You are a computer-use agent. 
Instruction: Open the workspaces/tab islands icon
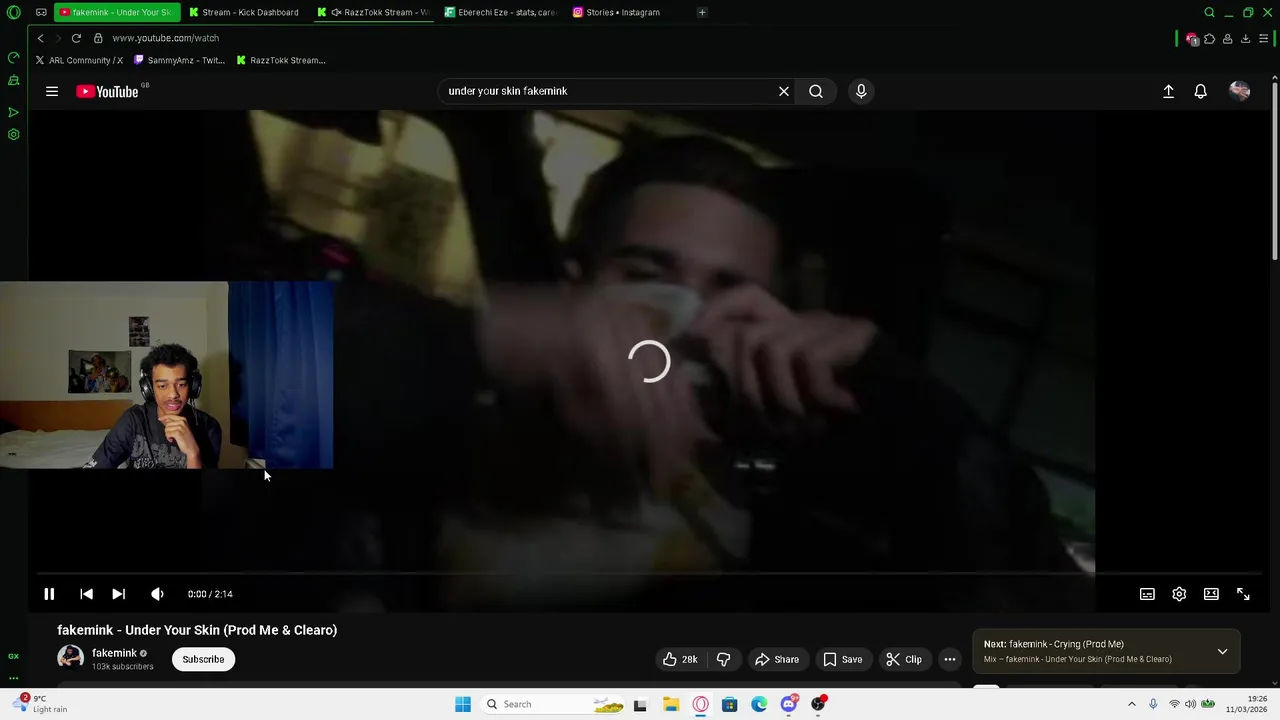point(41,12)
